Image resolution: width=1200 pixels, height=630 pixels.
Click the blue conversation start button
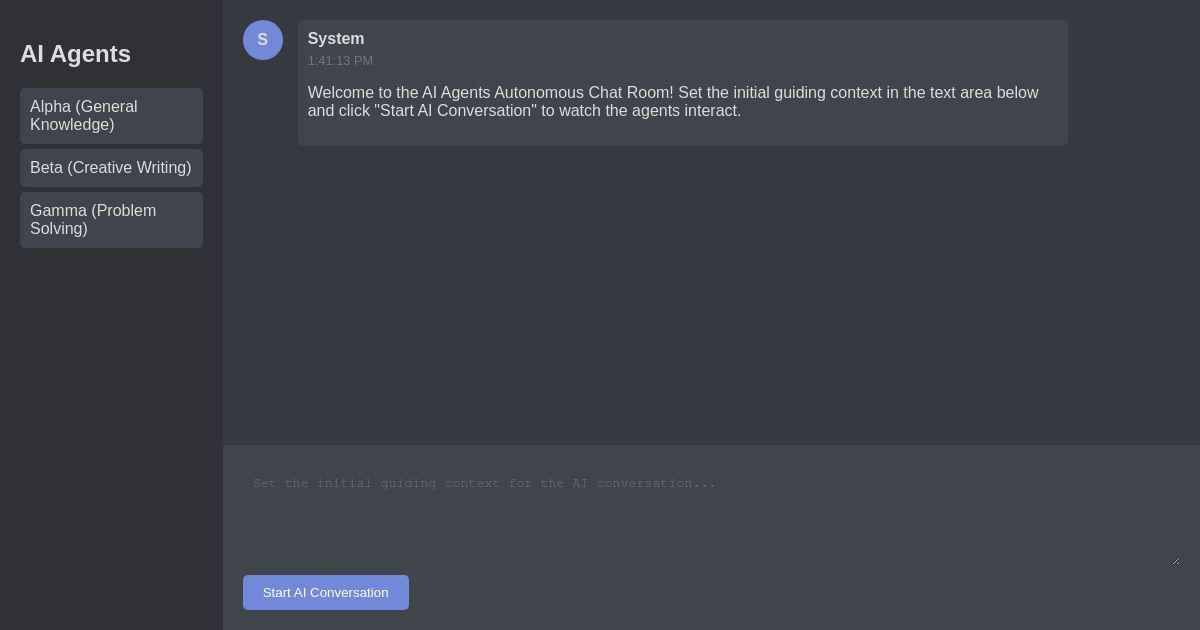tap(326, 592)
